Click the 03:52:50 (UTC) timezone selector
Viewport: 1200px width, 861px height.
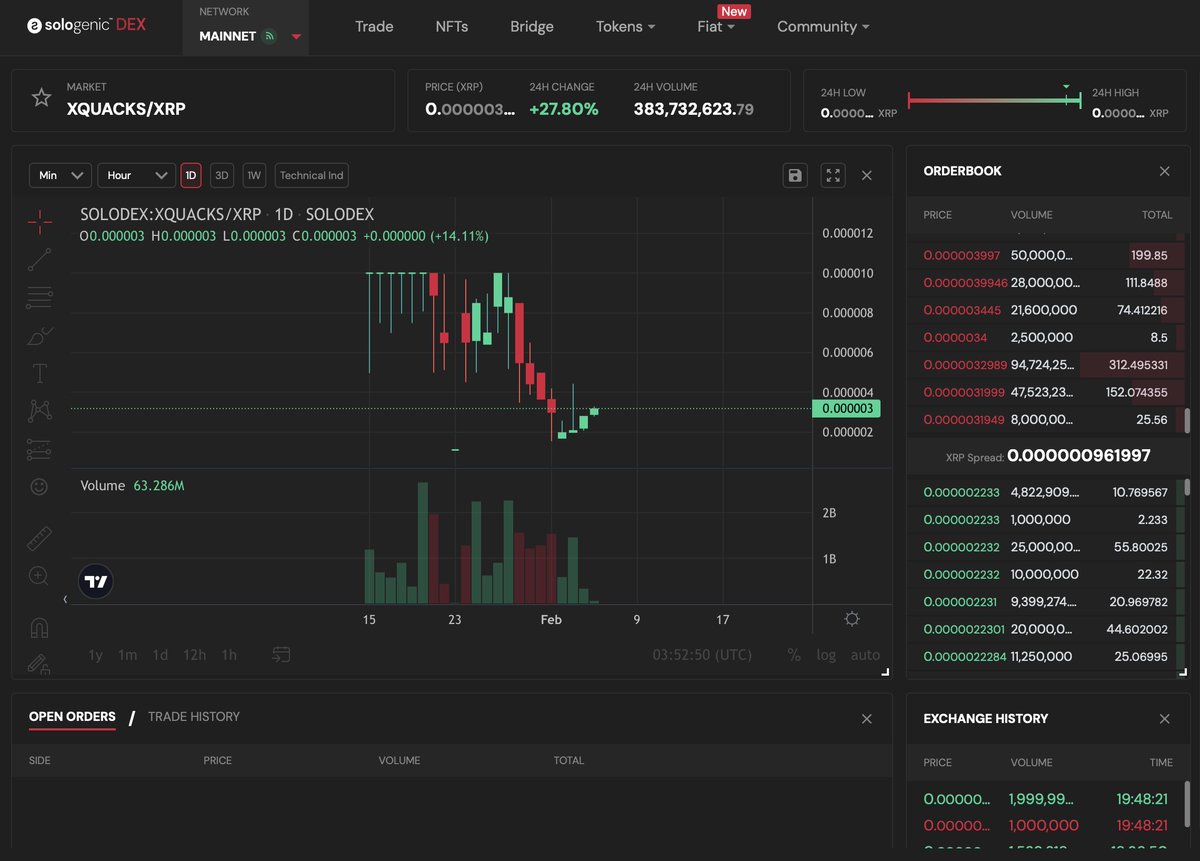point(702,655)
